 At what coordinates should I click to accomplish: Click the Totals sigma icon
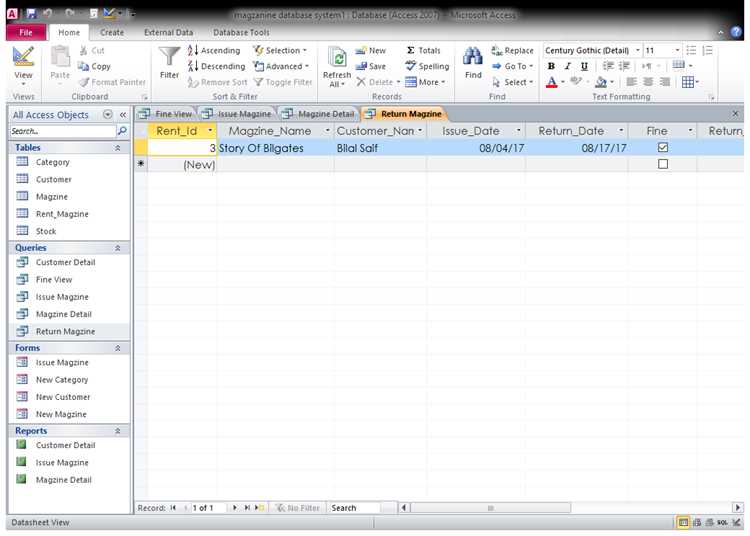point(410,50)
